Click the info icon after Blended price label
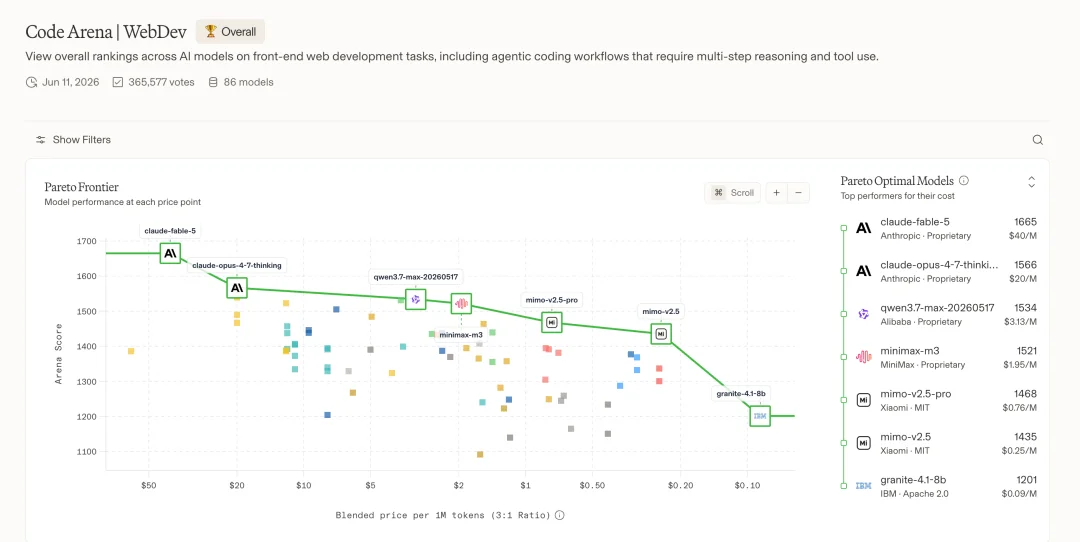Viewport: 1080px width, 542px height. point(559,515)
